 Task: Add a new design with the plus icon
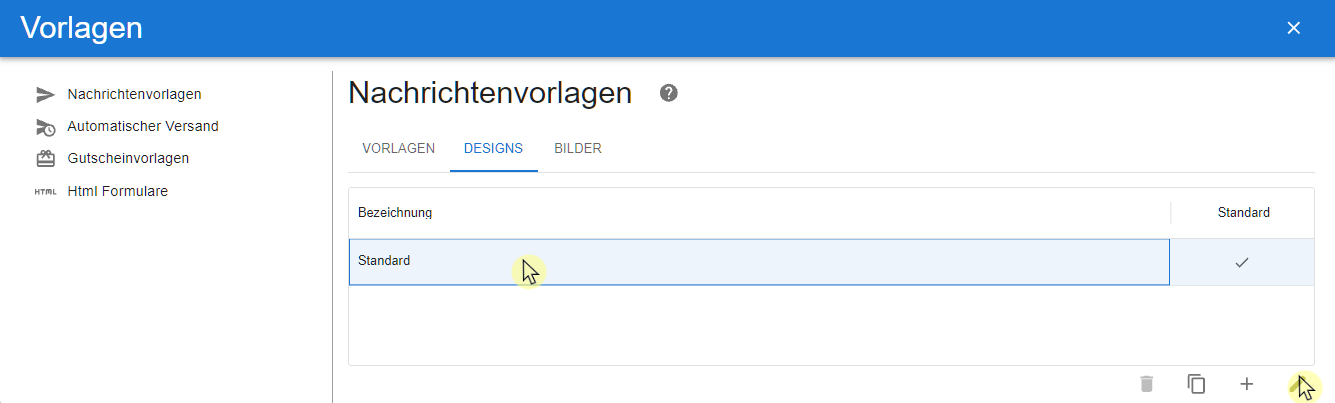pyautogui.click(x=1246, y=384)
